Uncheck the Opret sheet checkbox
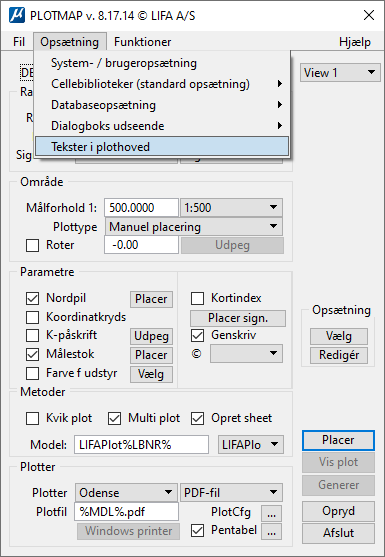385x557 pixels. pos(197,418)
